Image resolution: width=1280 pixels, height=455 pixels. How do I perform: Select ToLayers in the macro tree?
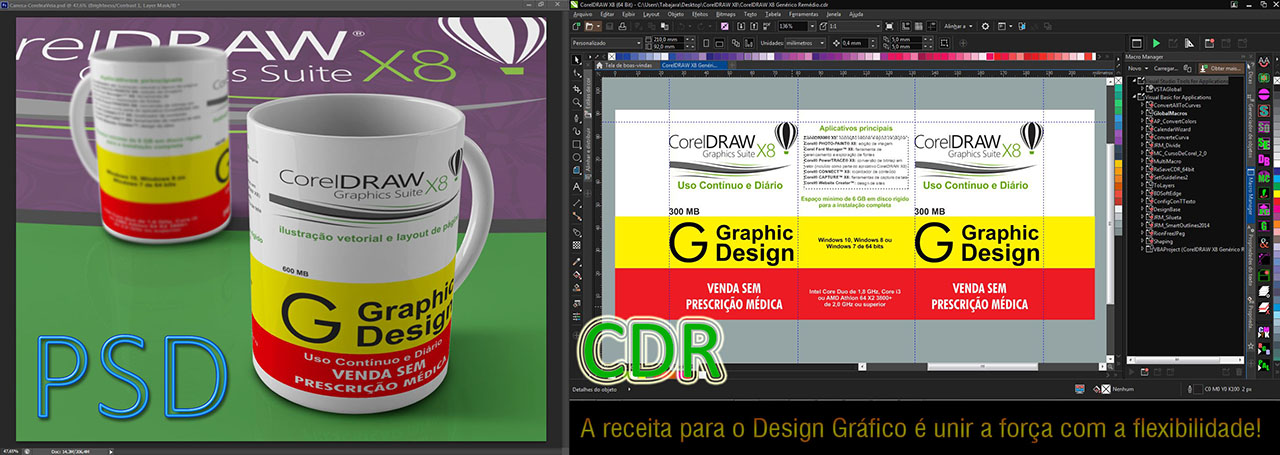[1164, 185]
